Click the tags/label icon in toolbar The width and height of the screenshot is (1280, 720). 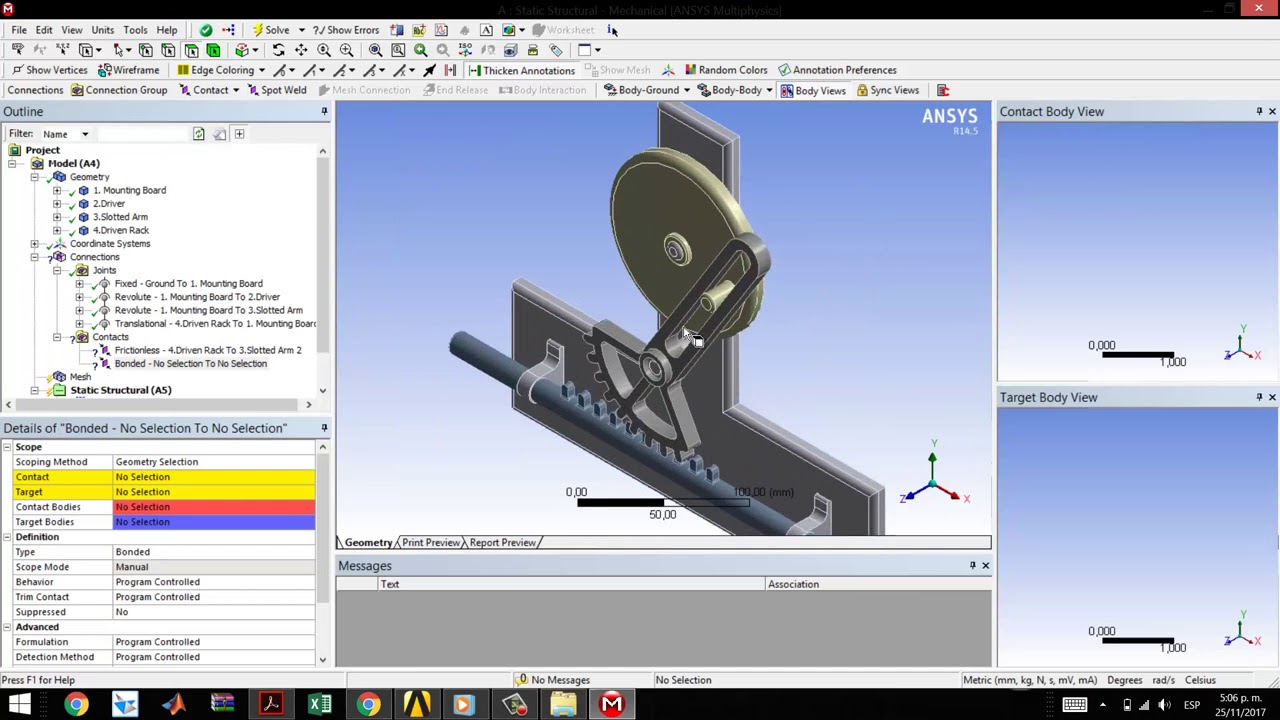click(556, 50)
